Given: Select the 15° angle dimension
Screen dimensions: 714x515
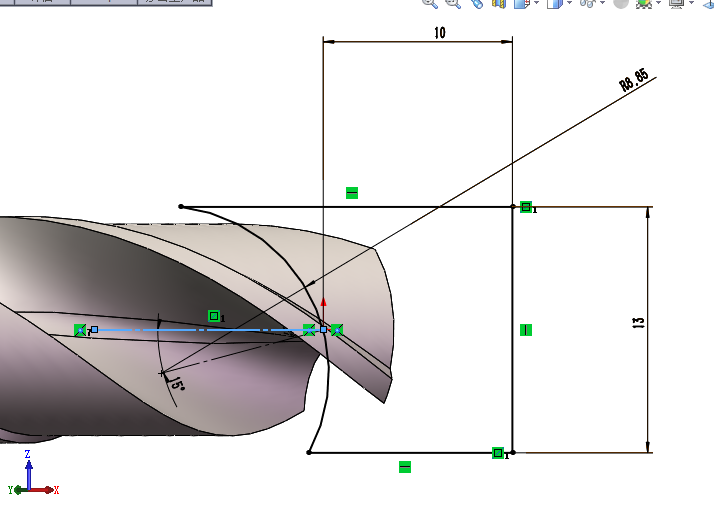Looking at the screenshot, I should tap(176, 384).
